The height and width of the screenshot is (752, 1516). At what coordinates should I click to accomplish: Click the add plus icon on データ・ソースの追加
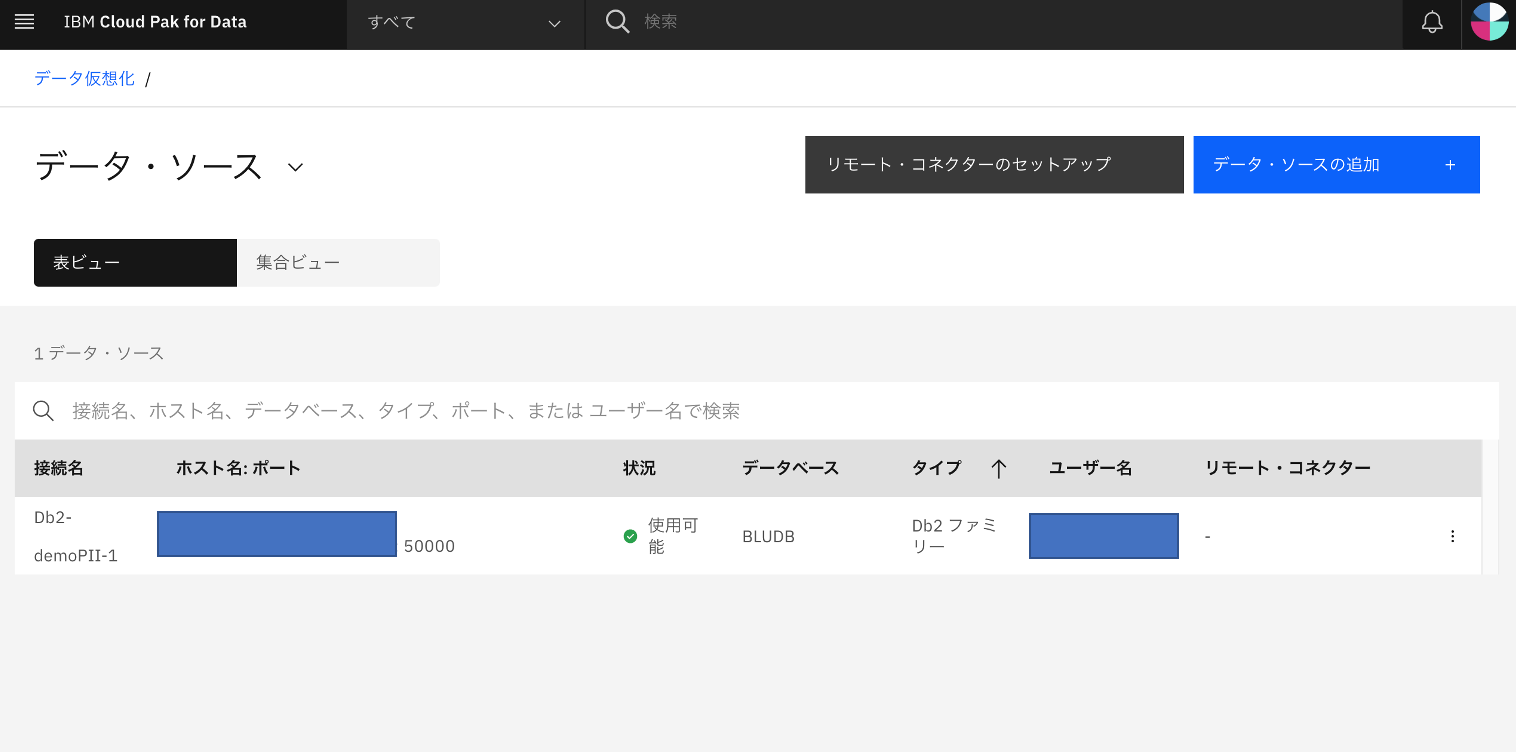1450,164
